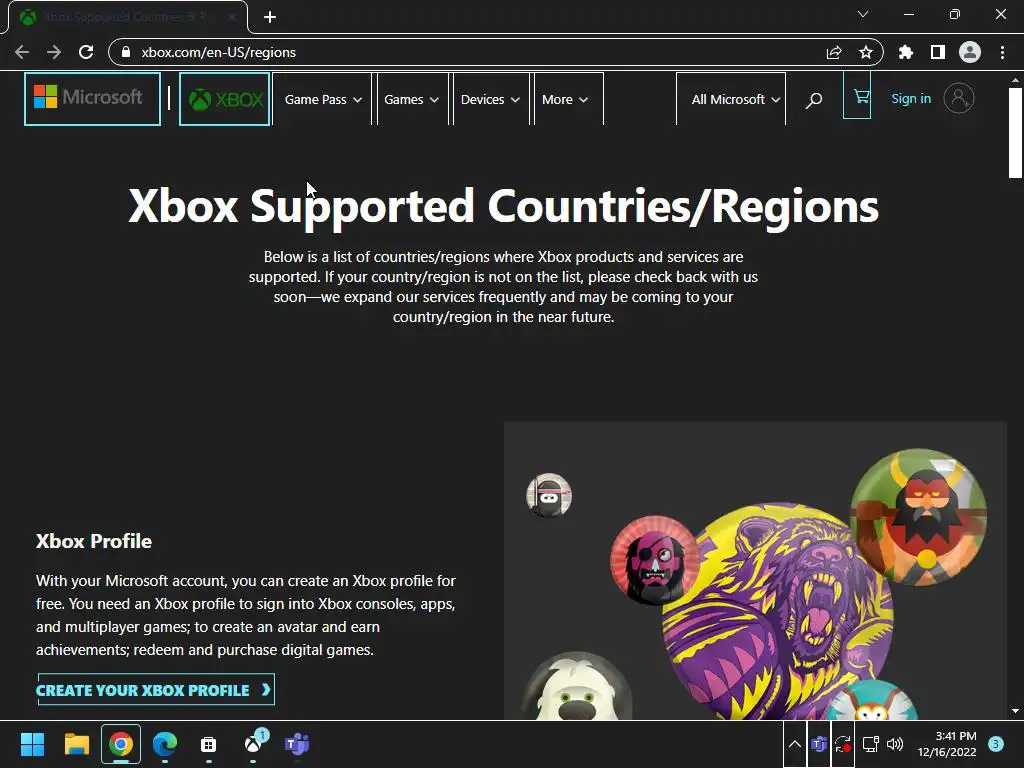Click the account avatar icon beside Sign in

(x=959, y=99)
